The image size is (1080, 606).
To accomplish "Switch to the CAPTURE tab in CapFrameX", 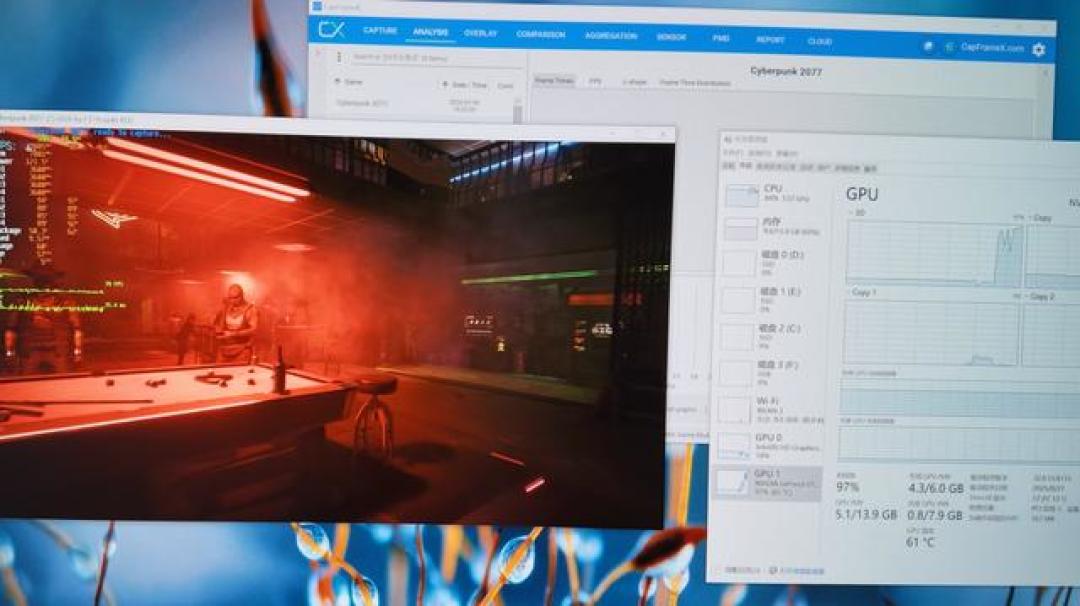I will (x=380, y=31).
